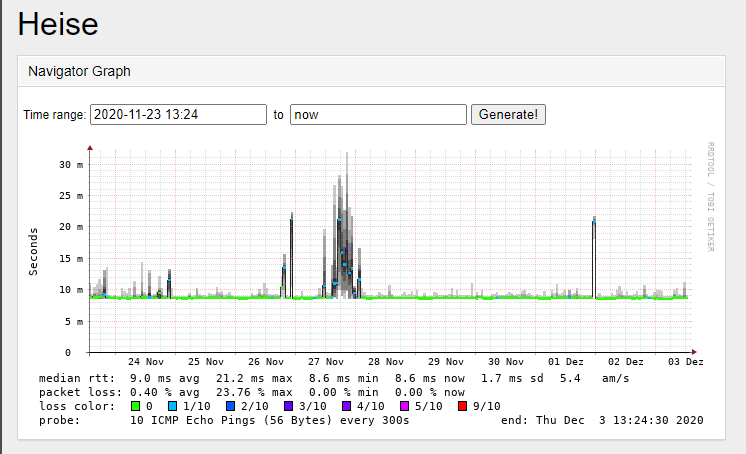Image resolution: width=746 pixels, height=454 pixels.
Task: Click the 'median rtt:' legend label
Action: [x=77, y=378]
